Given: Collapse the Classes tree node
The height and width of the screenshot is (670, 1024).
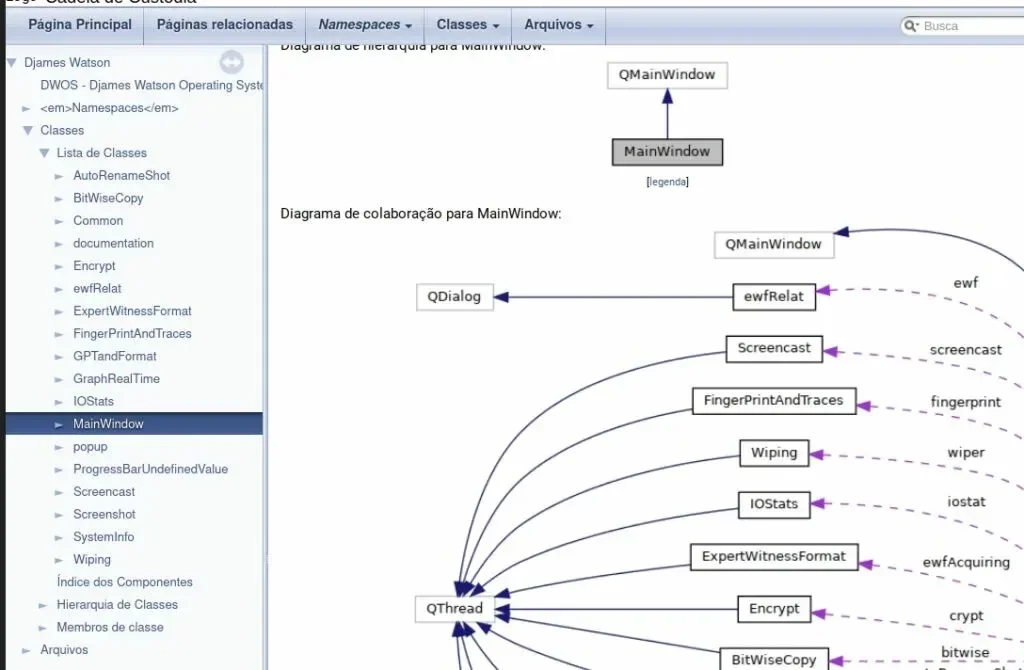Looking at the screenshot, I should 27,131.
